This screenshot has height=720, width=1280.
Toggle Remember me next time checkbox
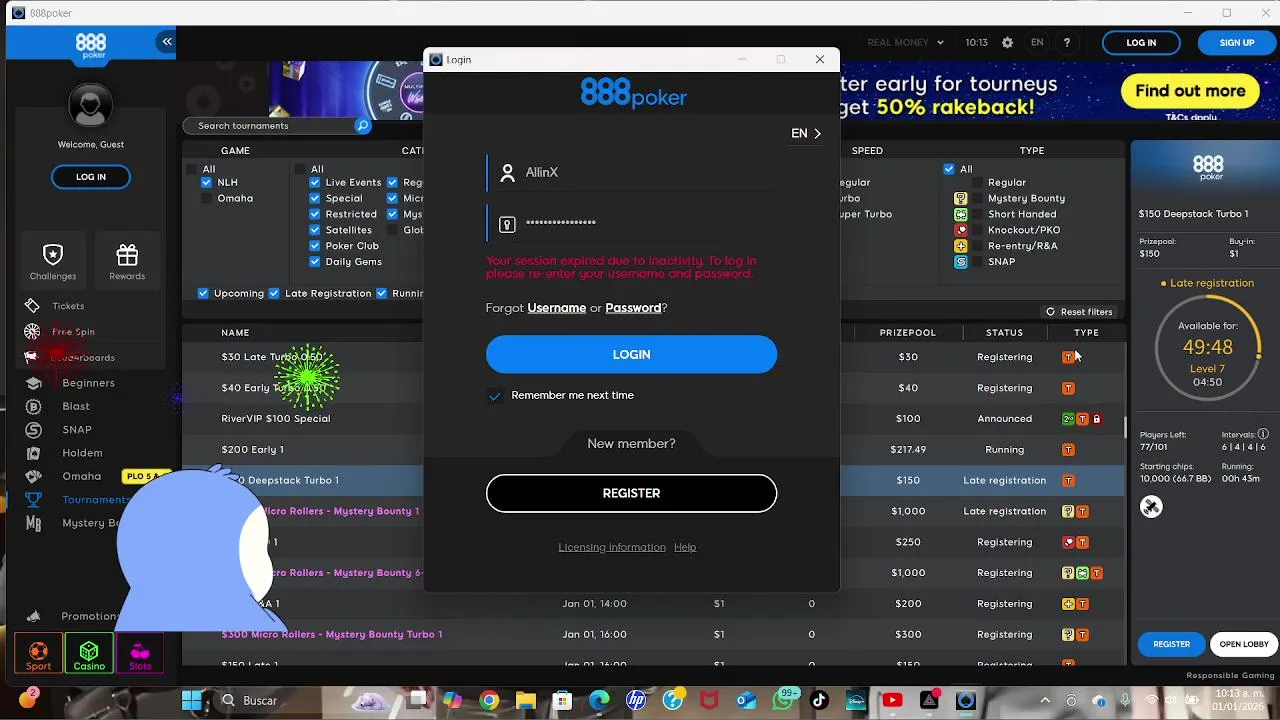(x=494, y=396)
